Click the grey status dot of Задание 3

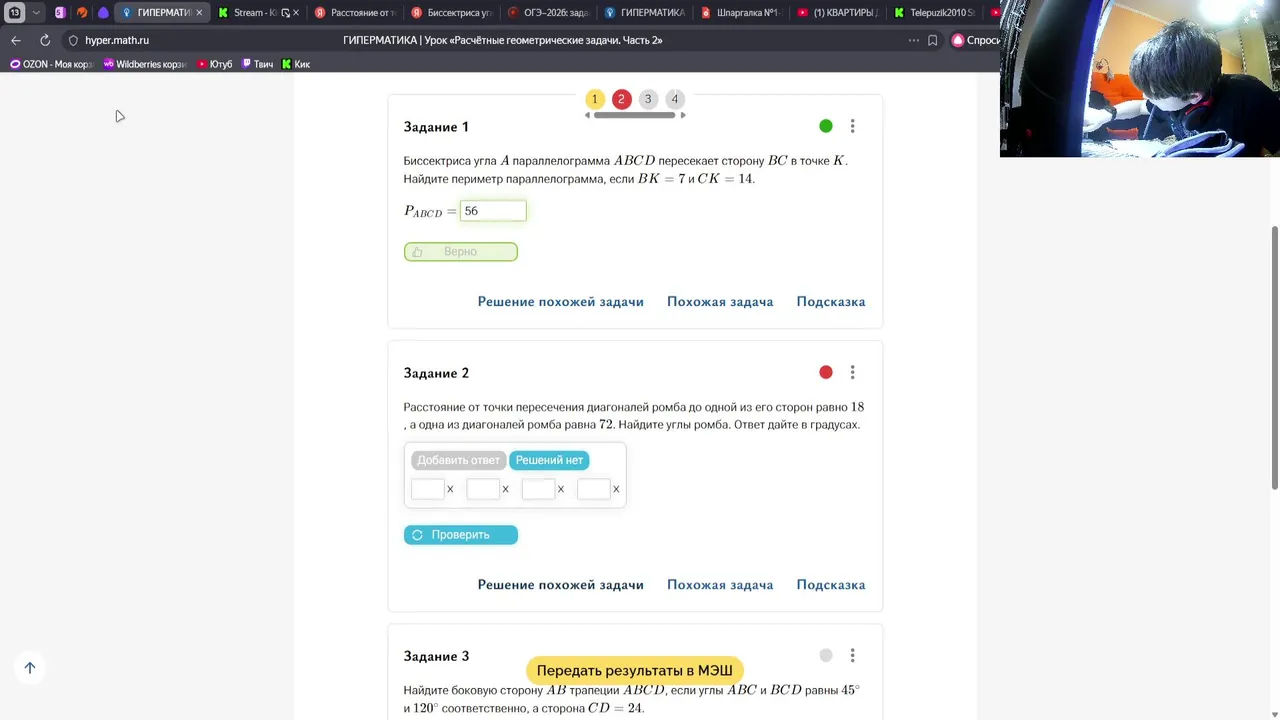tap(826, 655)
